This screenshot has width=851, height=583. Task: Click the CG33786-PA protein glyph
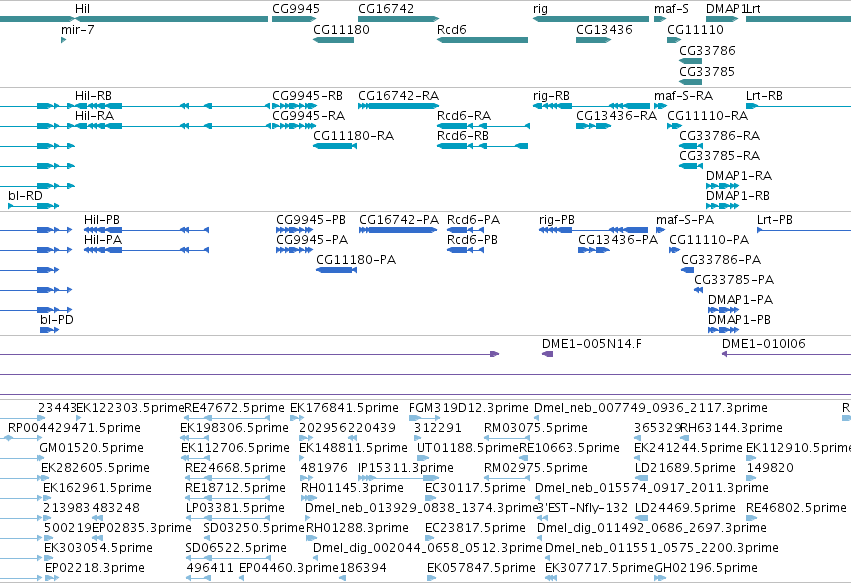tap(688, 270)
